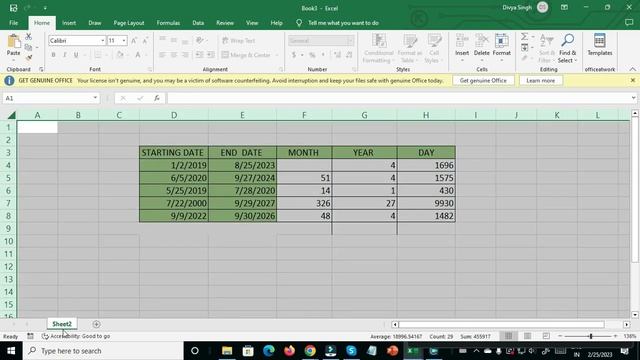640x360 pixels.
Task: Select cell containing 9930
Action: click(426, 203)
